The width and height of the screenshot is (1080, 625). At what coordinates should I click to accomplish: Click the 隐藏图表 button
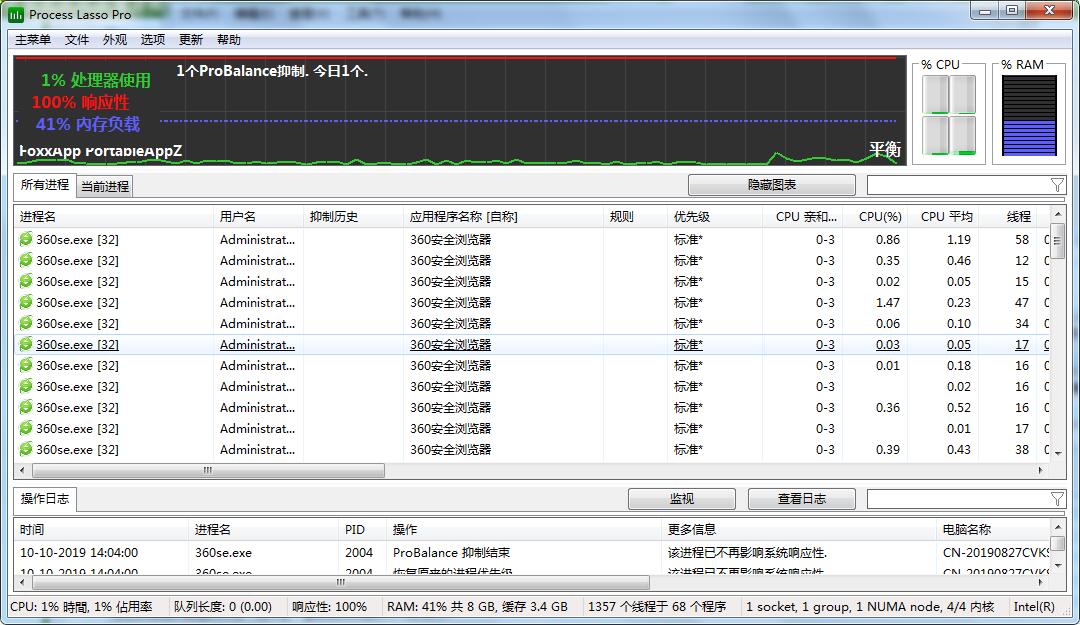pyautogui.click(x=771, y=185)
